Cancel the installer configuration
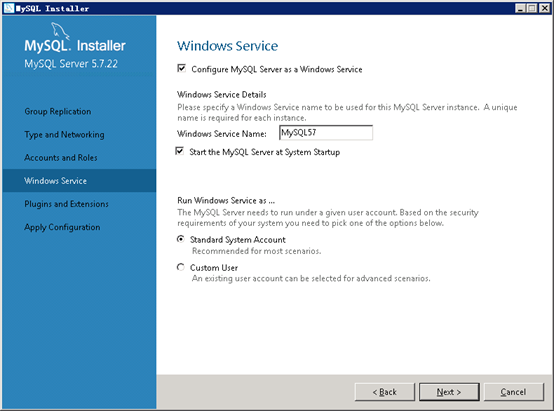 [x=513, y=392]
